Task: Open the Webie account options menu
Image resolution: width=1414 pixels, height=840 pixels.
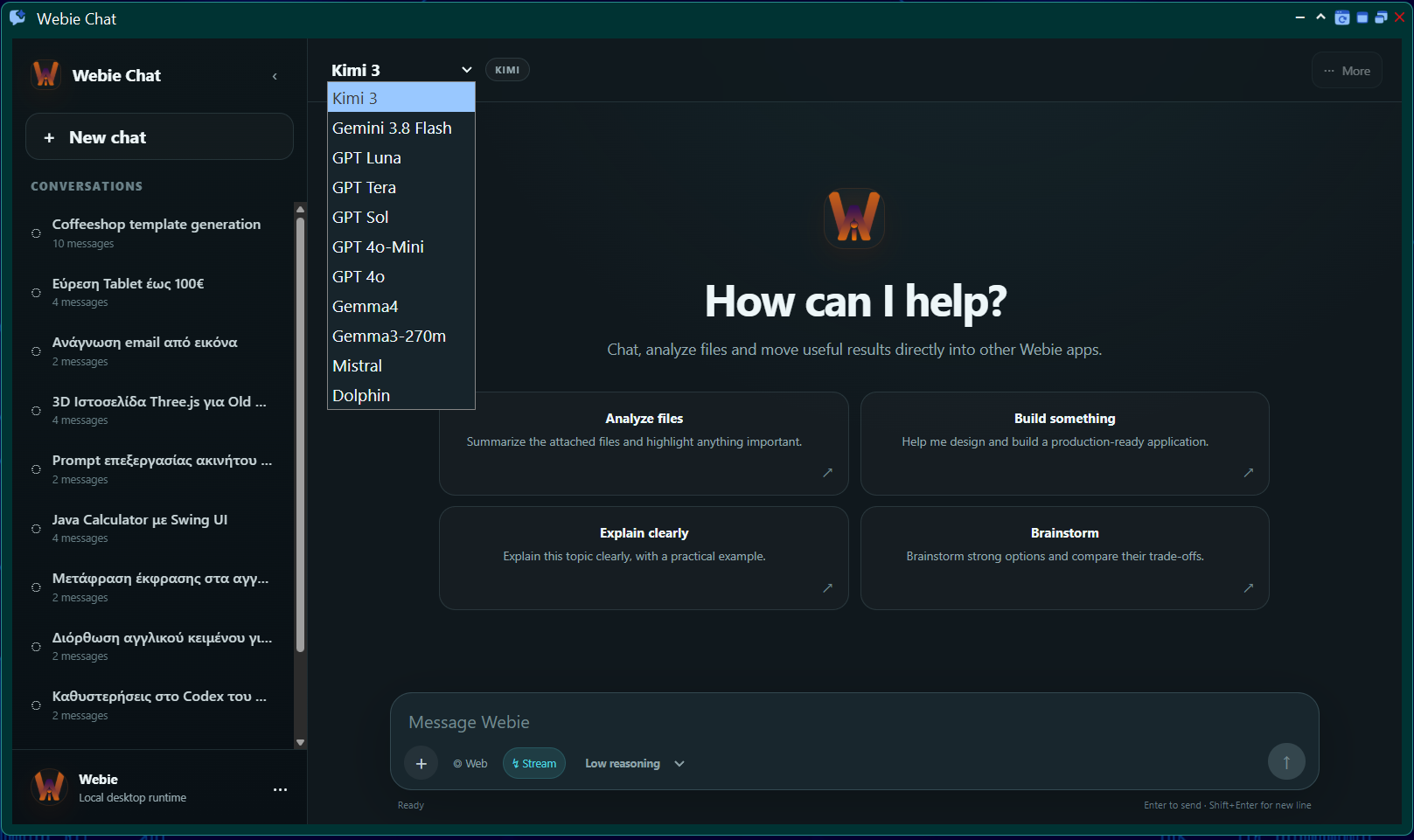Action: (x=280, y=789)
